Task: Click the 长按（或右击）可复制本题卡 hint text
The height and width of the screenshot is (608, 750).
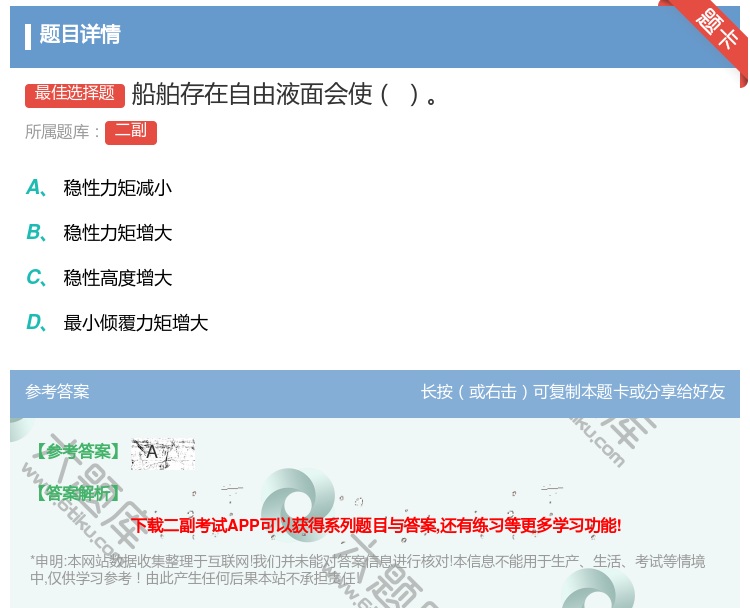Action: point(573,392)
